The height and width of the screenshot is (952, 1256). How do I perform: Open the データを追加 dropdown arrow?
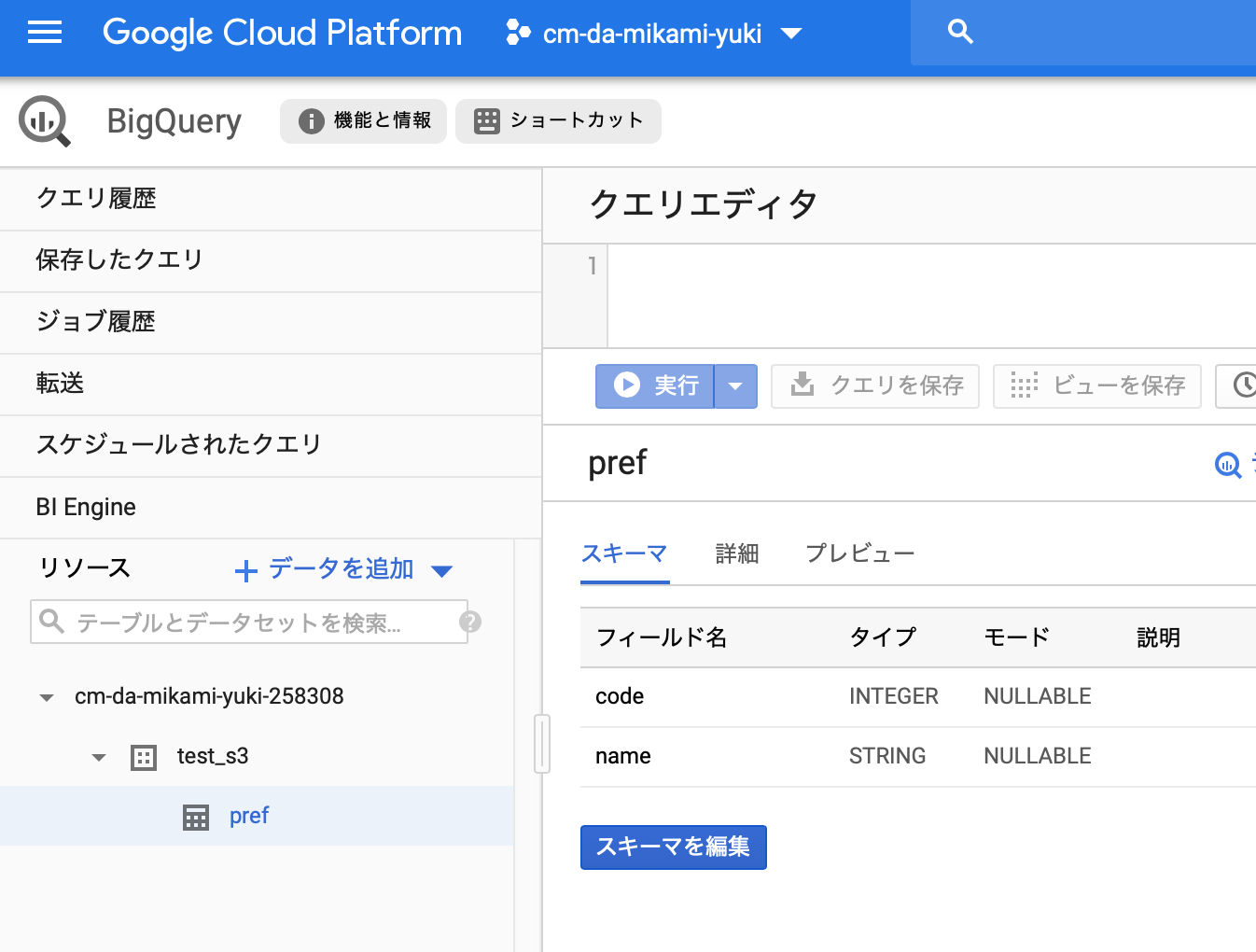441,570
